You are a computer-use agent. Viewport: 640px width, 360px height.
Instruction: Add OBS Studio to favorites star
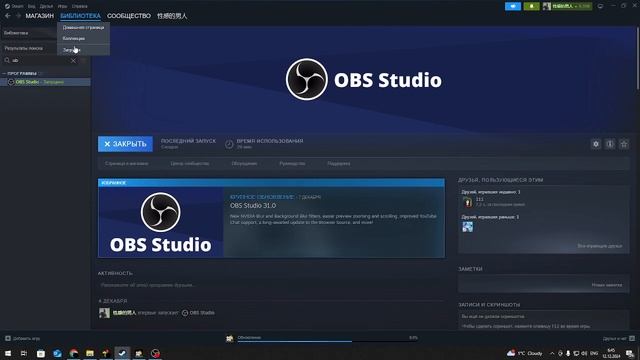click(624, 144)
